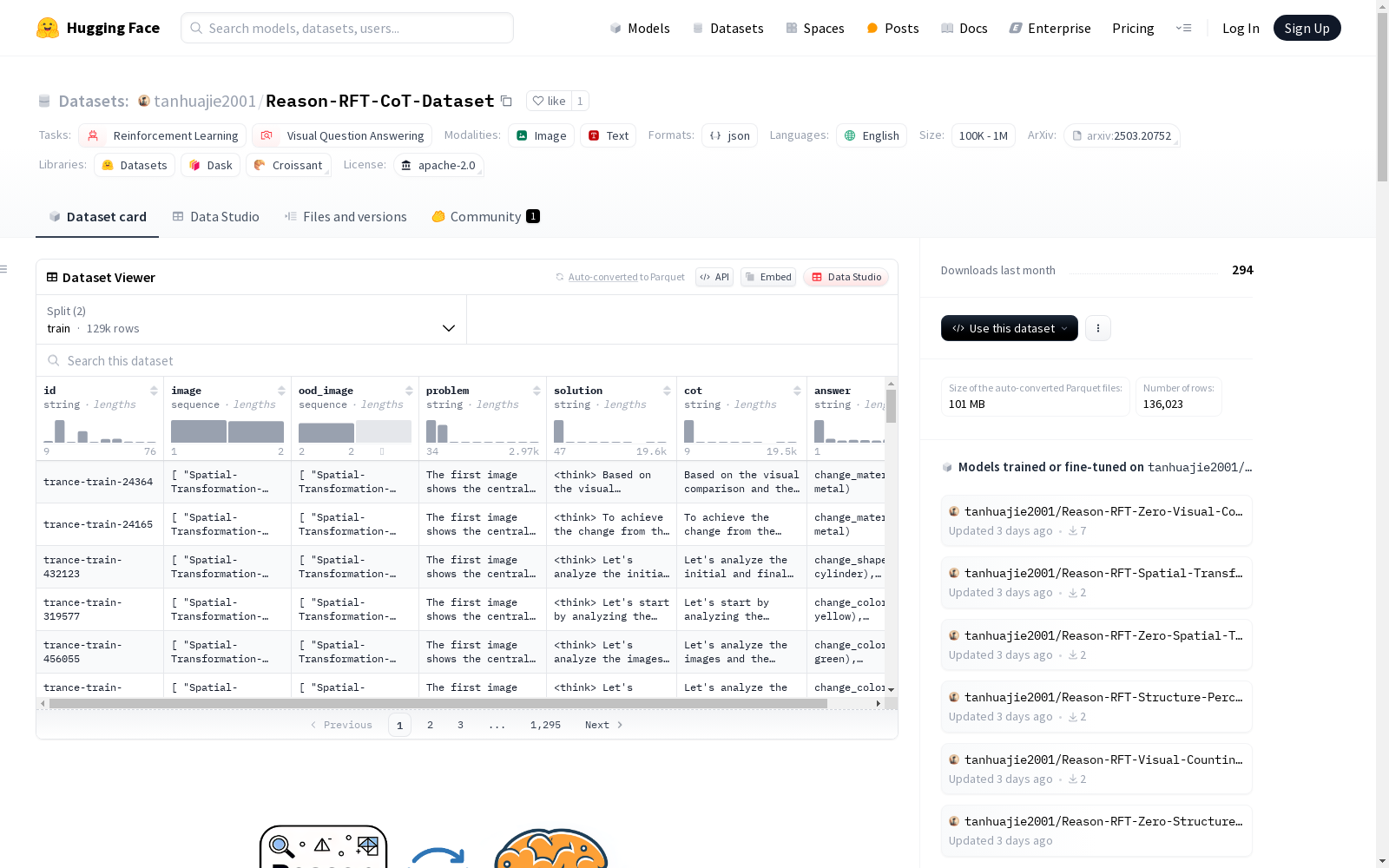Image resolution: width=1389 pixels, height=868 pixels.
Task: Open the API button in Dataset Viewer
Action: (x=714, y=277)
